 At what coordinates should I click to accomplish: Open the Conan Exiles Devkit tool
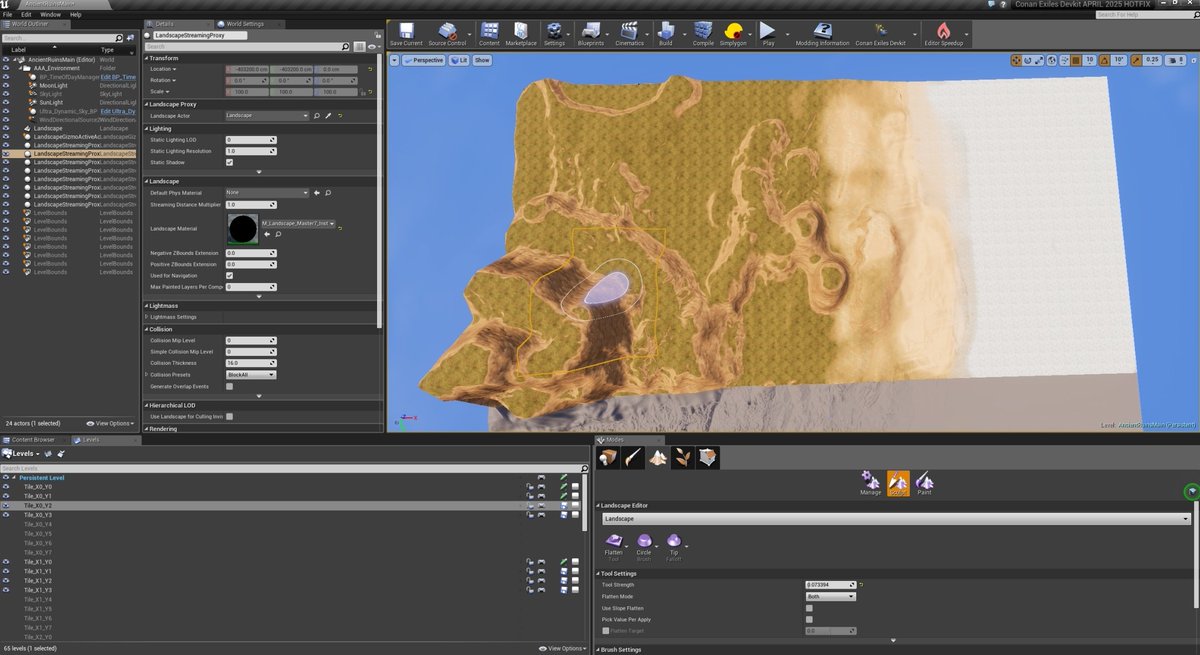coord(880,33)
